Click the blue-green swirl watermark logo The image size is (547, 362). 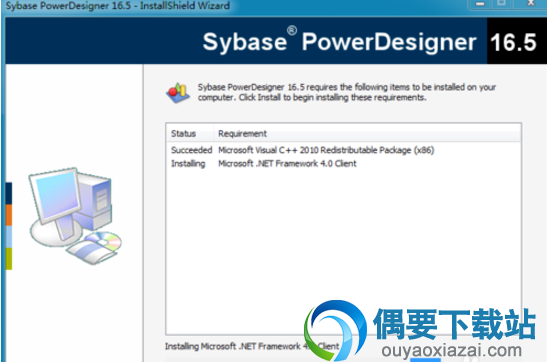pos(335,330)
